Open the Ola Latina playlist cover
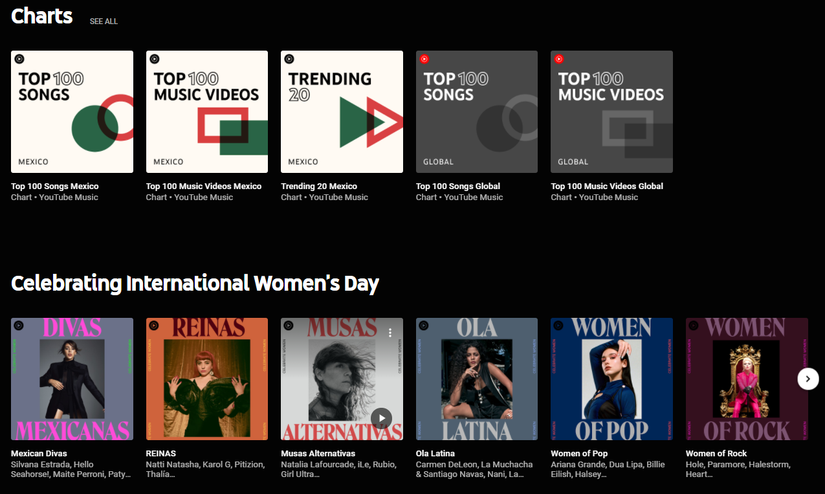 tap(477, 379)
